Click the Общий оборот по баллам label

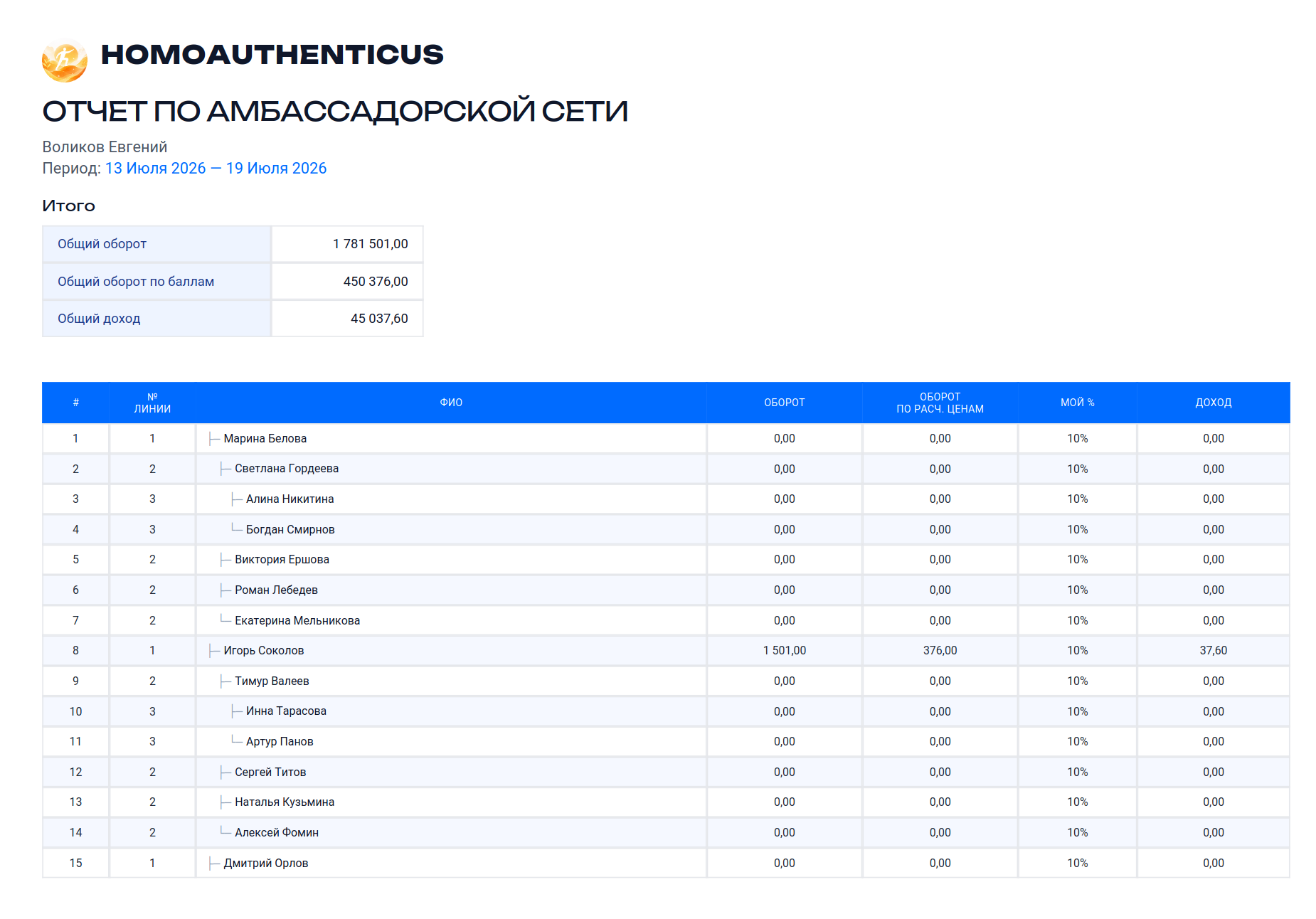pos(136,282)
